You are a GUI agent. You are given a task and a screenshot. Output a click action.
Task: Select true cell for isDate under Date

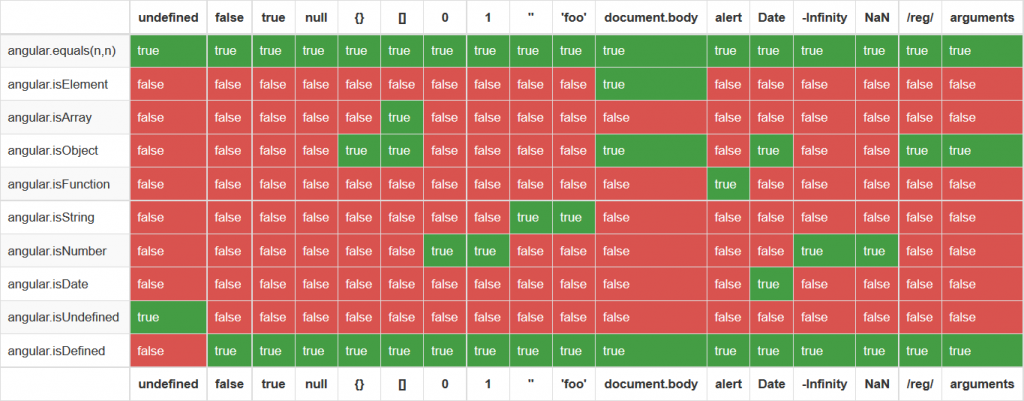770,284
